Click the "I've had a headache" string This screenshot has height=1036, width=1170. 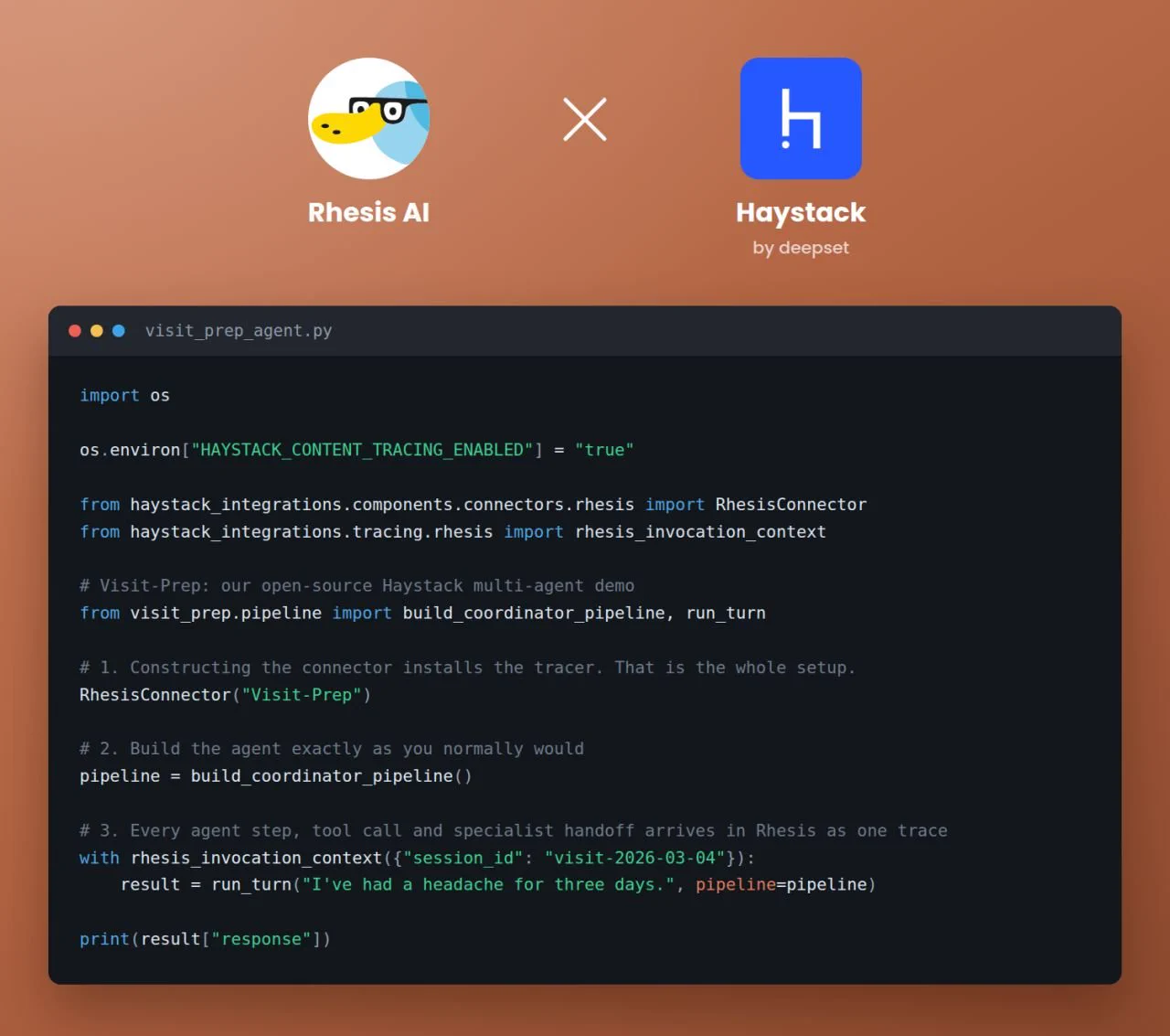[488, 884]
